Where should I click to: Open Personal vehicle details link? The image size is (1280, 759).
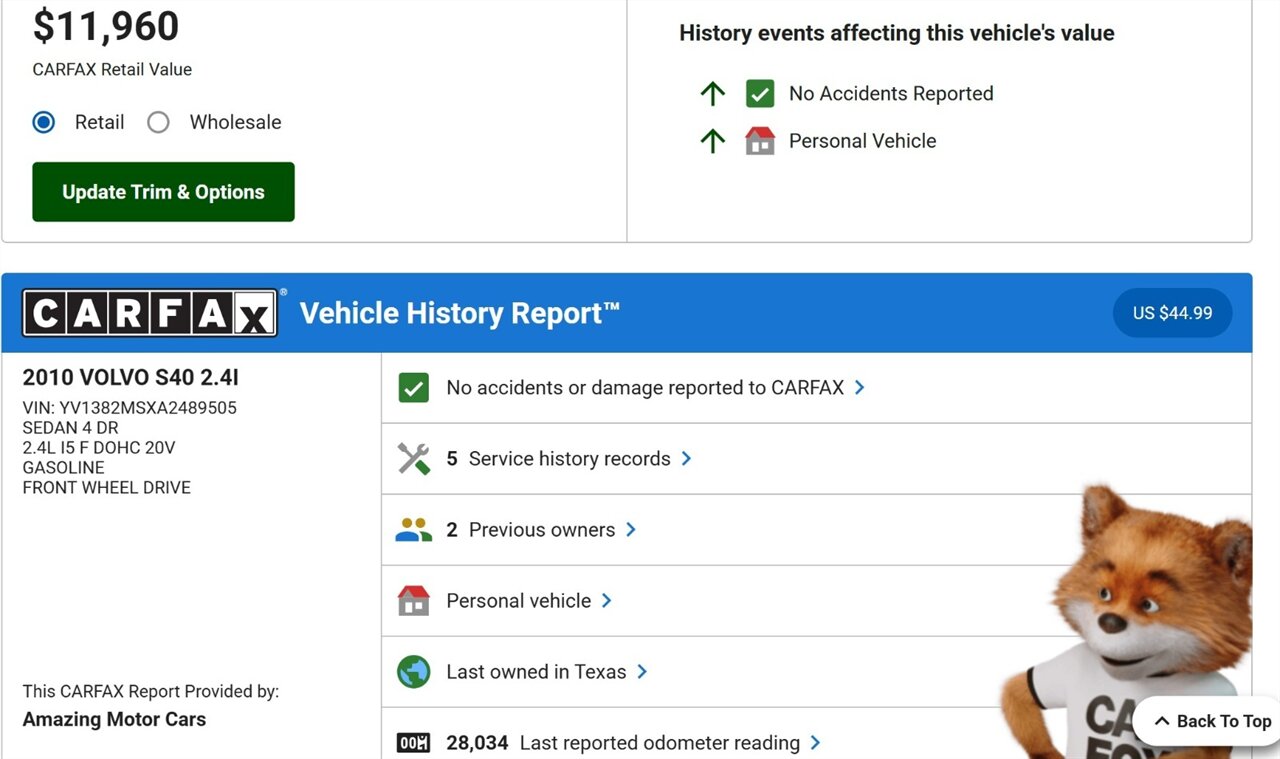tap(529, 601)
